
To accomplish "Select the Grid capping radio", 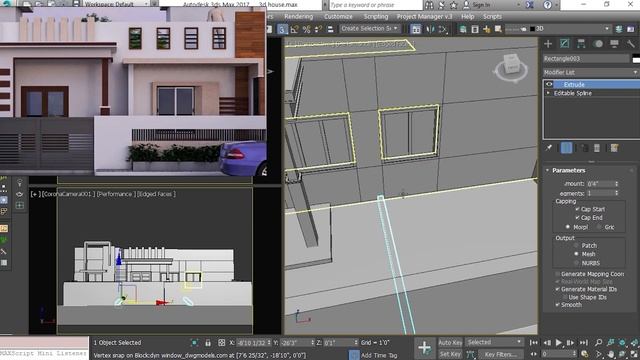I will pyautogui.click(x=598, y=227).
